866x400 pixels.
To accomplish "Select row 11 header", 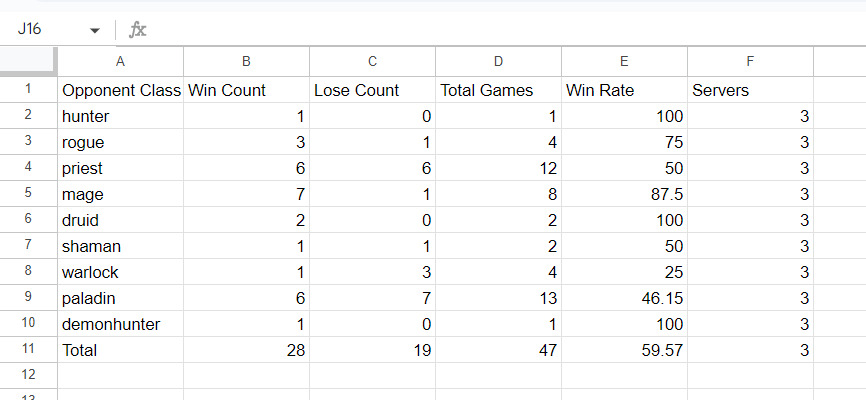I will pyautogui.click(x=28, y=350).
